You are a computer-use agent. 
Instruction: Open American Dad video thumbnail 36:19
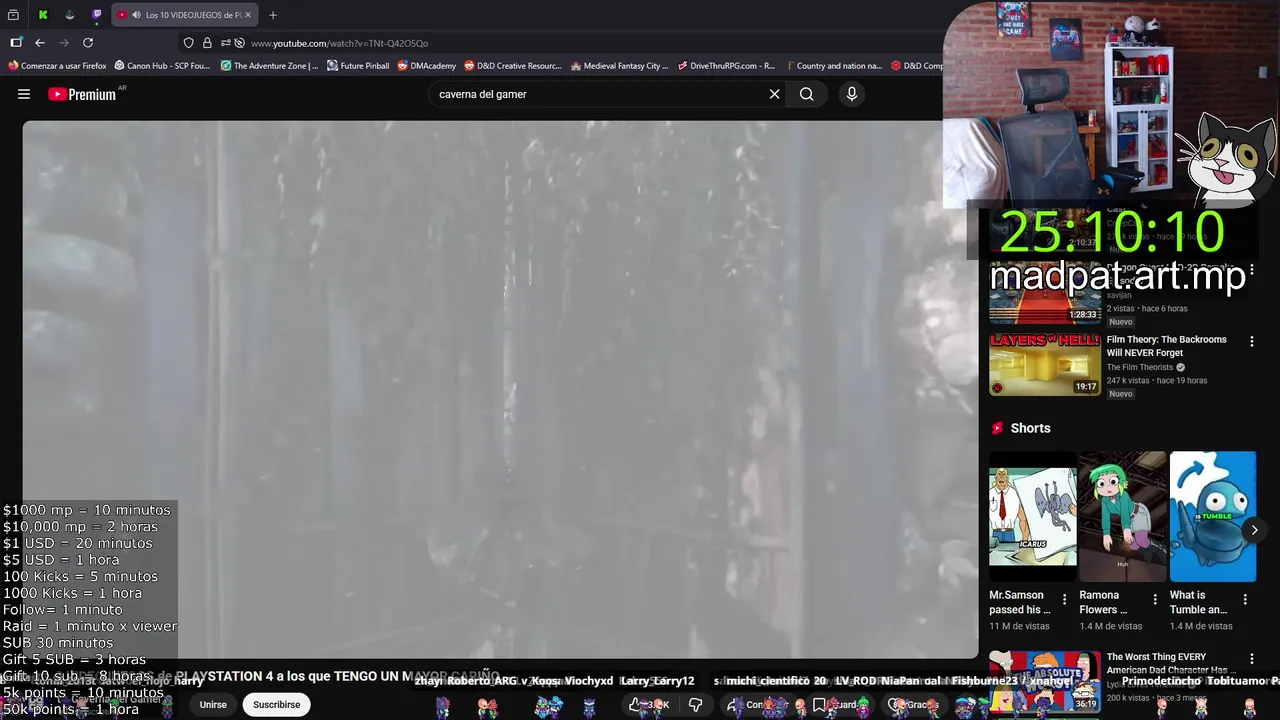(x=1045, y=682)
